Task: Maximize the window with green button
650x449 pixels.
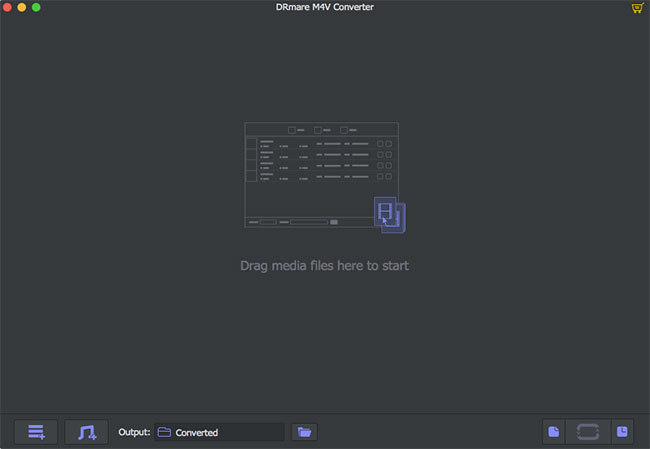Action: tap(37, 8)
